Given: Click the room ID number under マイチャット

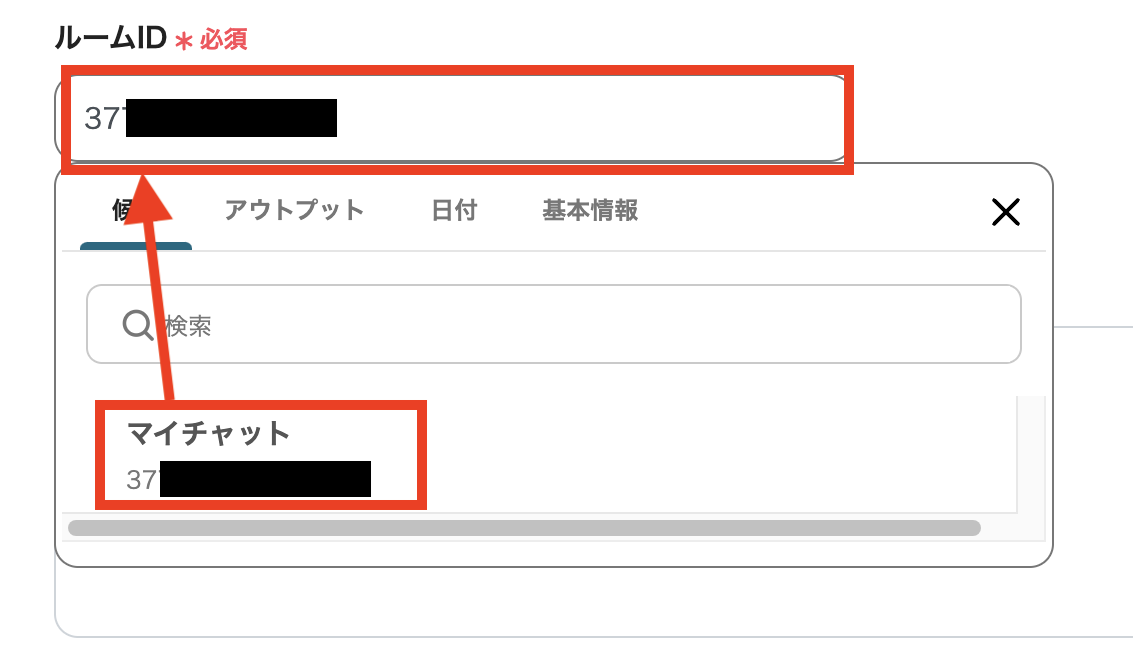Looking at the screenshot, I should (x=248, y=479).
